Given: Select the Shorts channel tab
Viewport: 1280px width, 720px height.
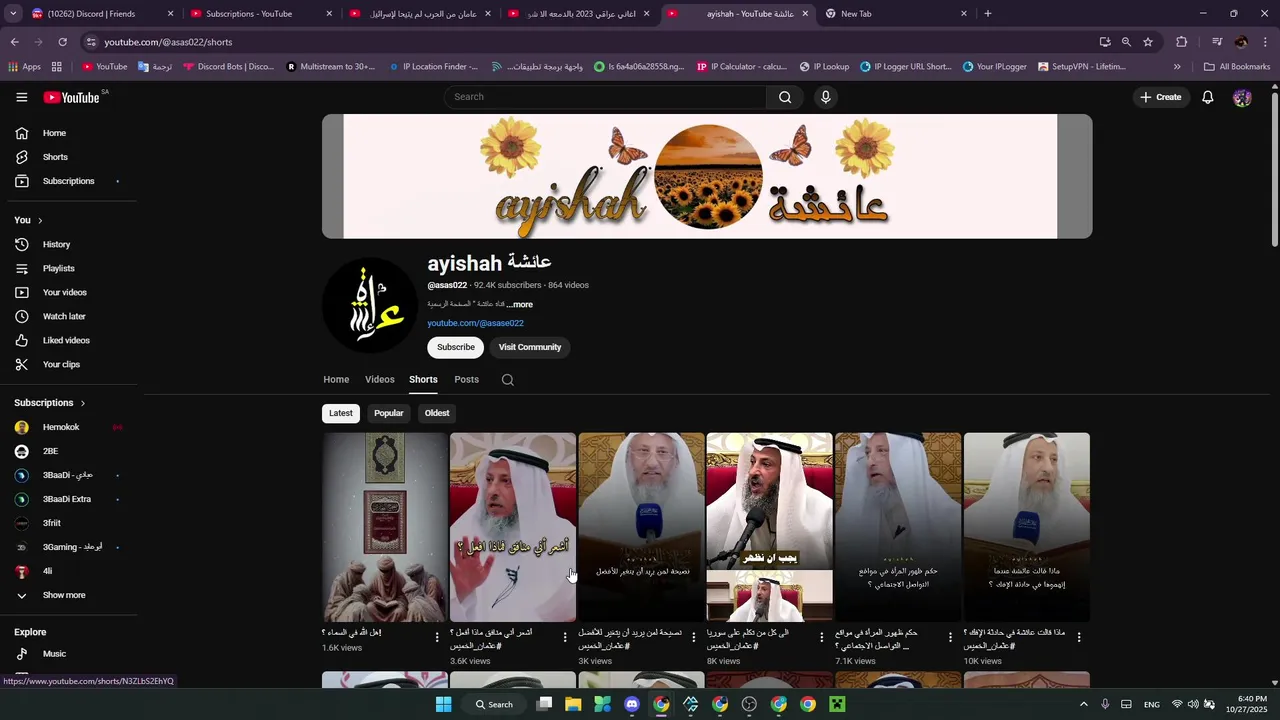Looking at the screenshot, I should (423, 380).
